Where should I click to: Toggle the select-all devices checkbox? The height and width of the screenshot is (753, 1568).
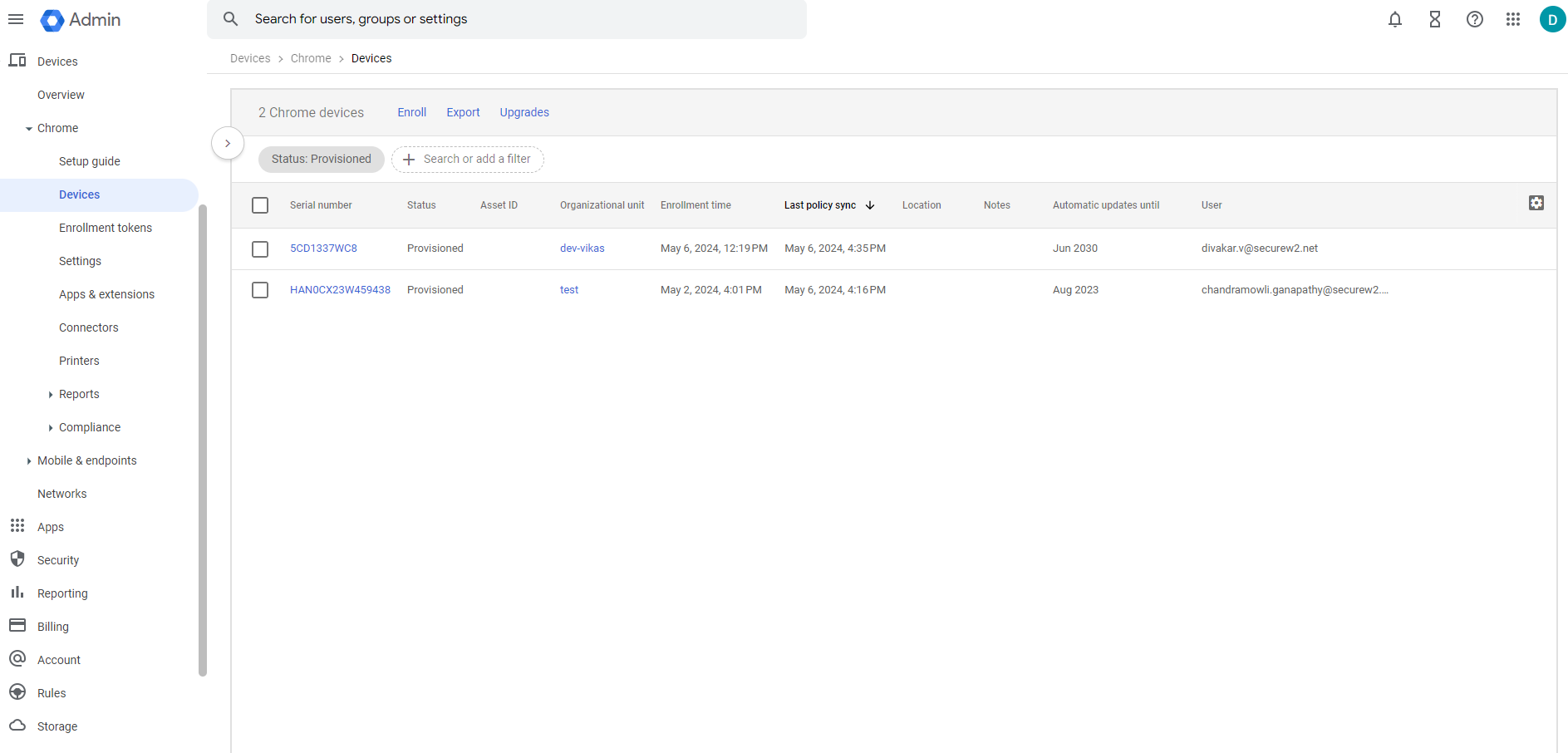[260, 205]
